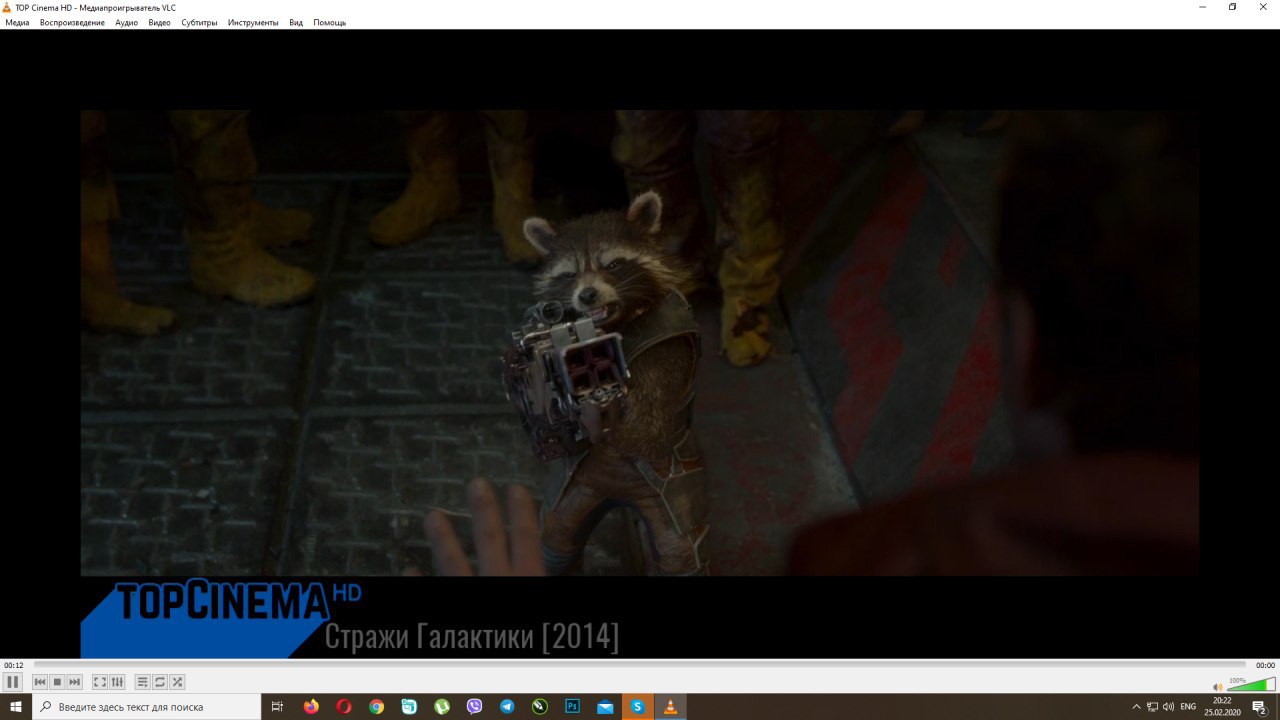This screenshot has height=720, width=1280.
Task: Click VLC taskbar button
Action: pos(670,707)
